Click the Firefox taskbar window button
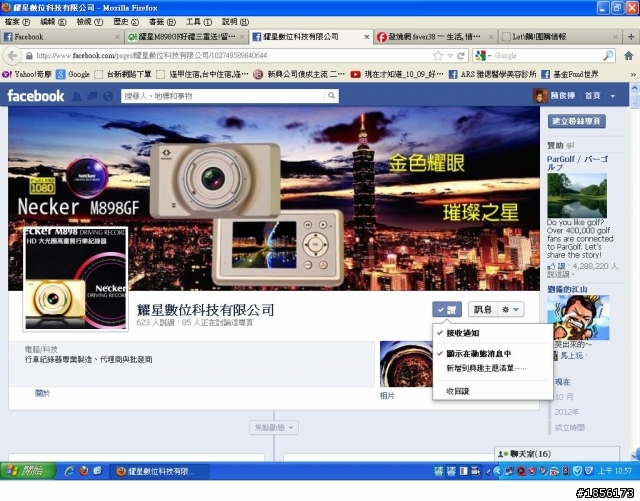Image resolution: width=640 pixels, height=501 pixels. click(x=160, y=472)
